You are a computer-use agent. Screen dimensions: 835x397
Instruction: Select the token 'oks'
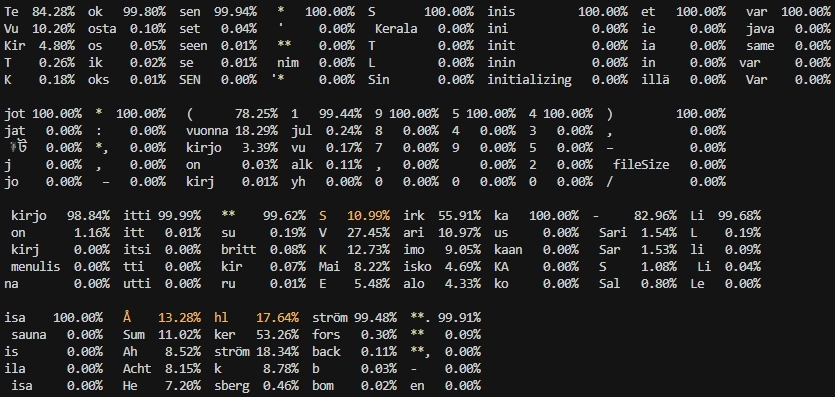99,79
